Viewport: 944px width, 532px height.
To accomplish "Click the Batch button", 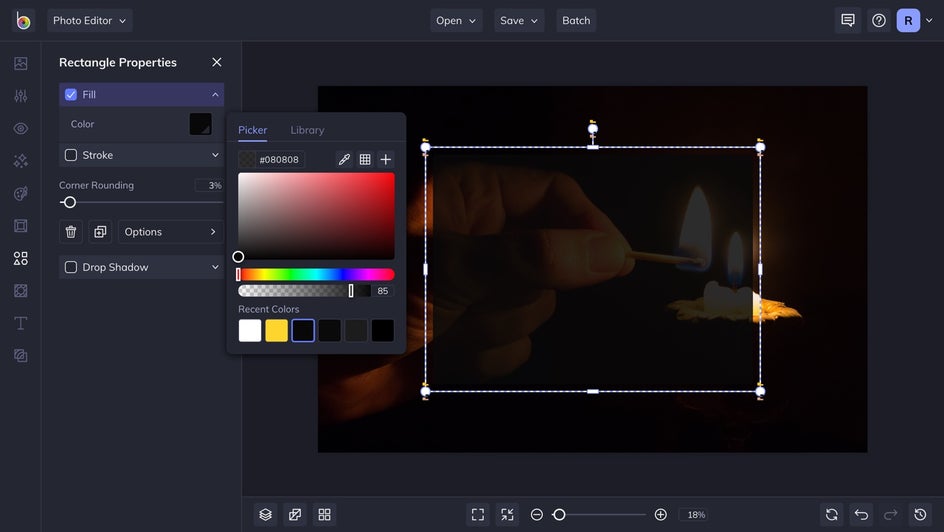I will point(576,20).
